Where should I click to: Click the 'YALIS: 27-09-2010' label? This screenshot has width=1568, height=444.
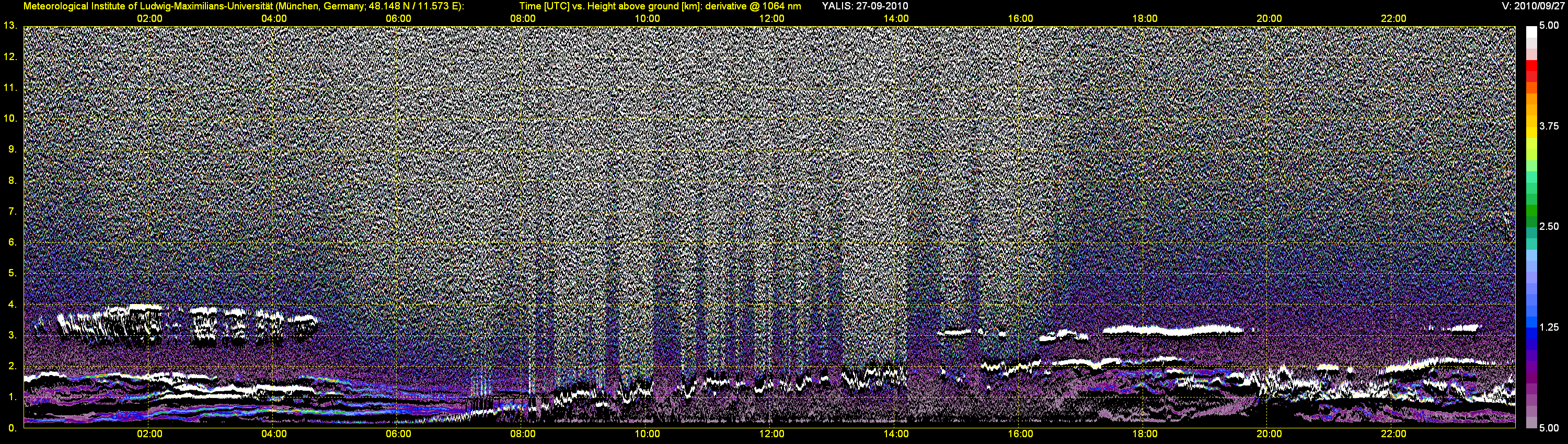point(864,6)
